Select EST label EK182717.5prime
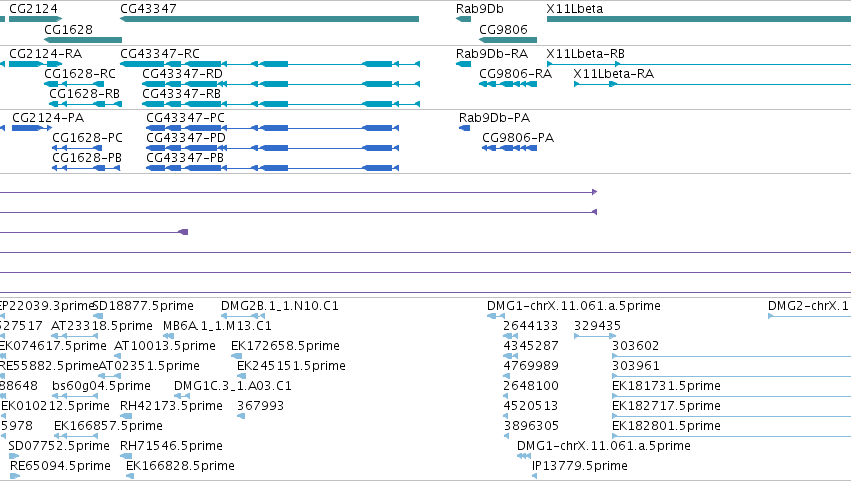This screenshot has width=851, height=481. click(x=666, y=407)
